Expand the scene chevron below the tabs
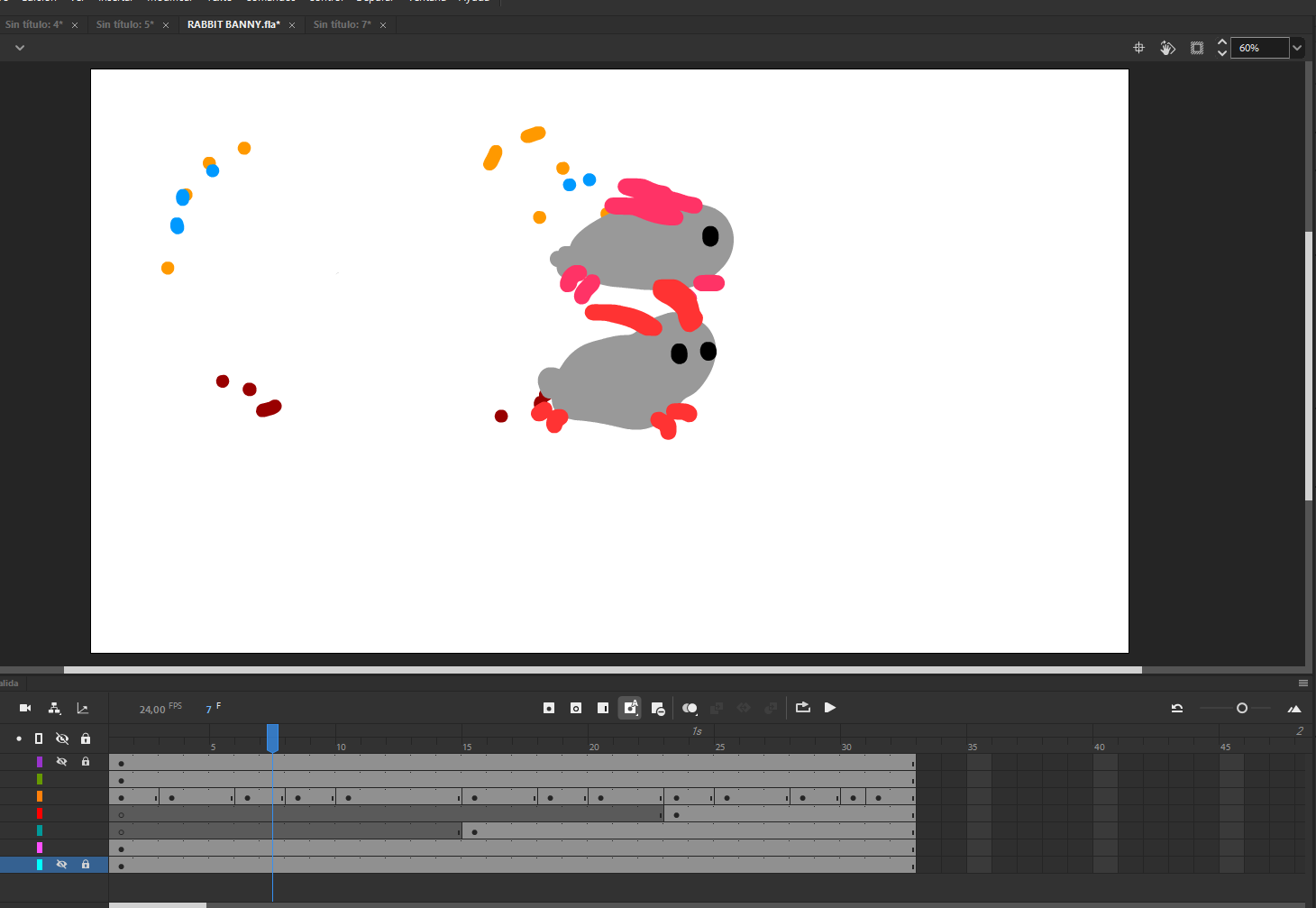 [x=20, y=48]
